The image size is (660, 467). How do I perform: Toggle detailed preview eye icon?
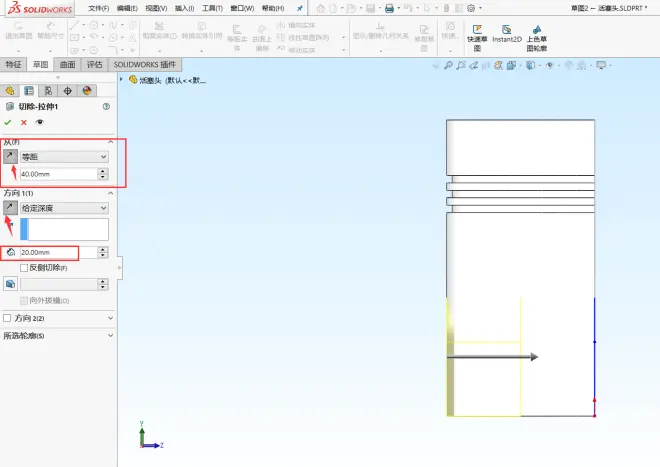[40, 122]
